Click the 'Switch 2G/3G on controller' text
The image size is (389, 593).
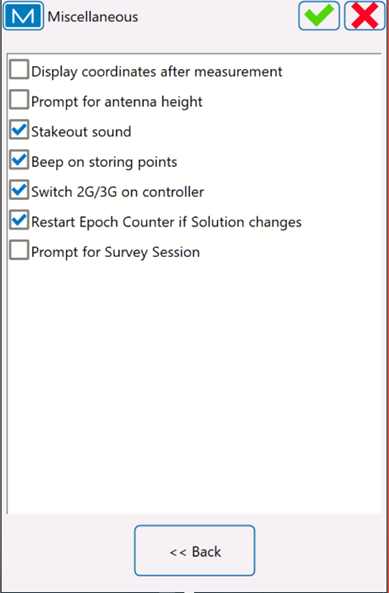point(118,192)
